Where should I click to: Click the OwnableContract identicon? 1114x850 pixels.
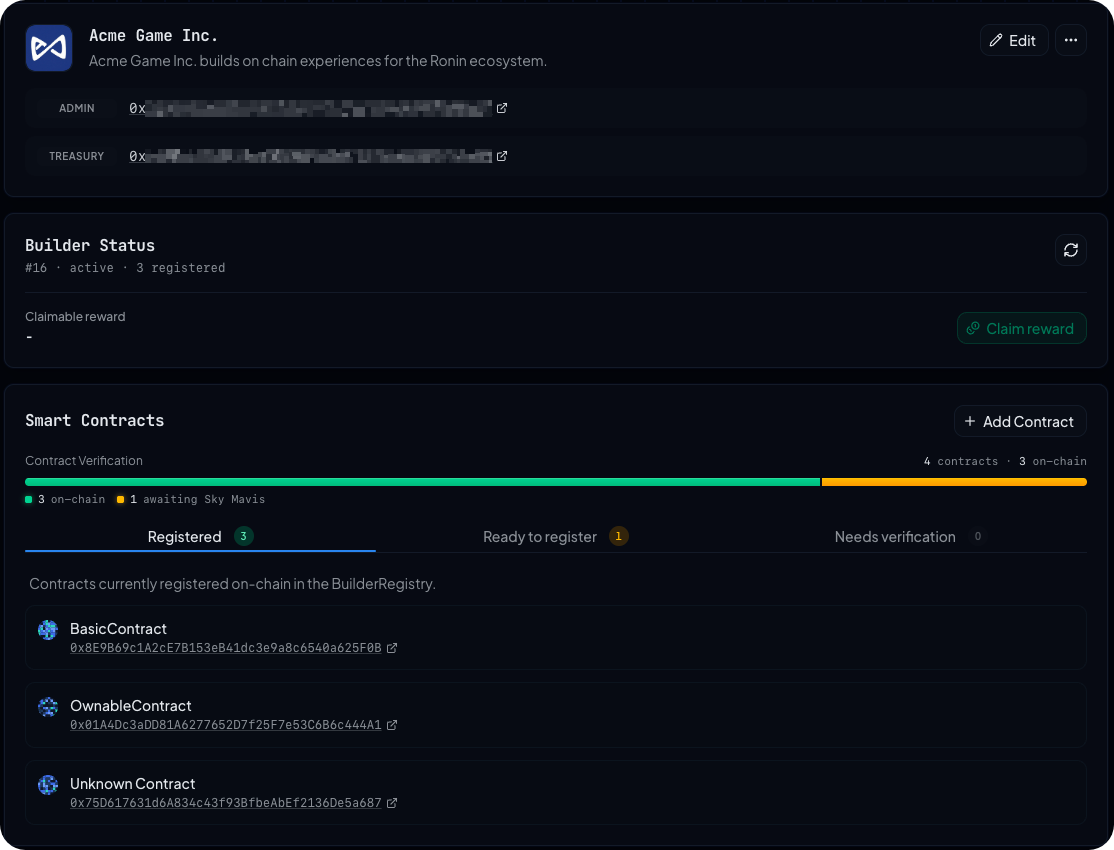[x=48, y=706]
